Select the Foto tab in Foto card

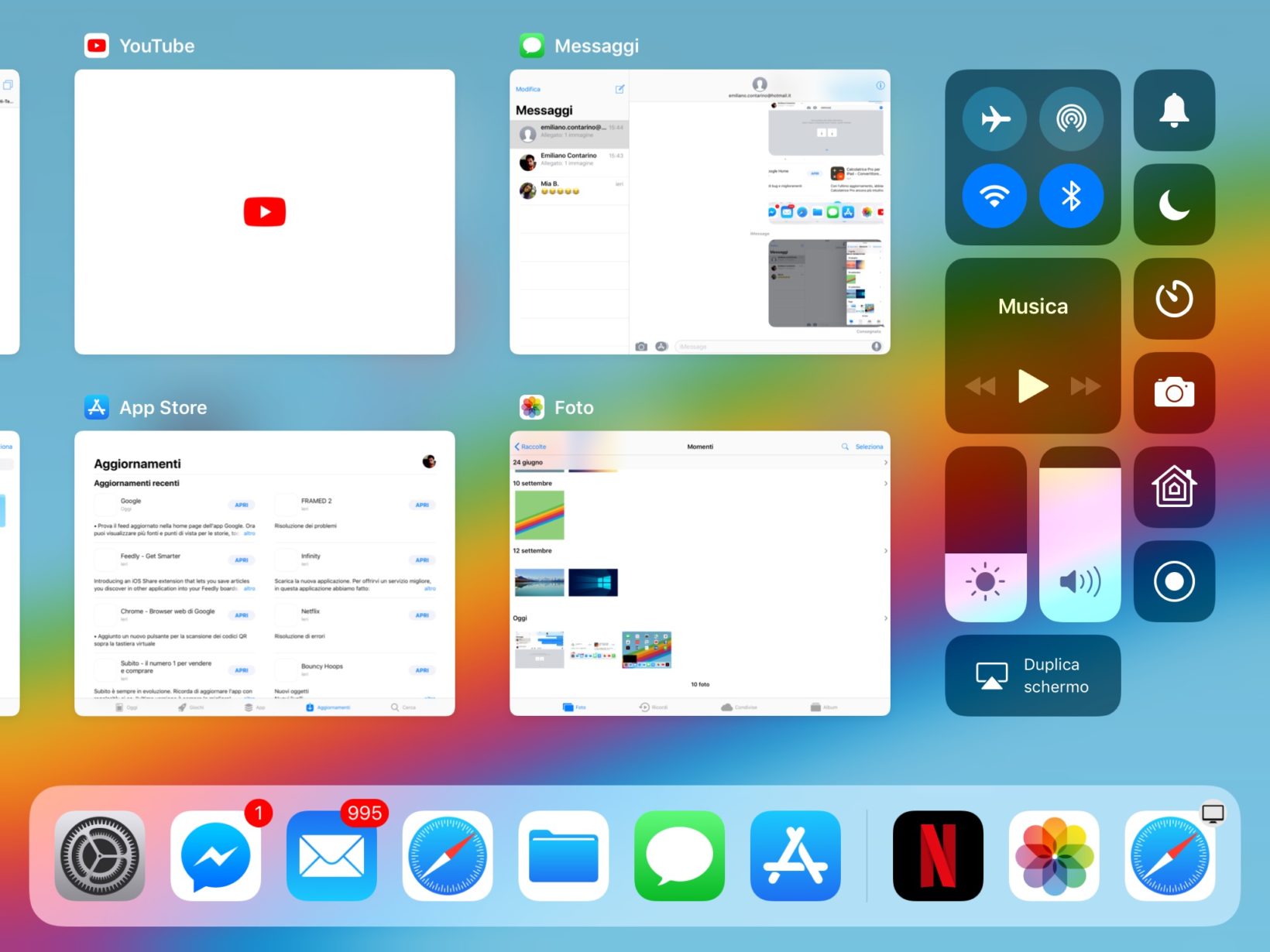(x=575, y=707)
